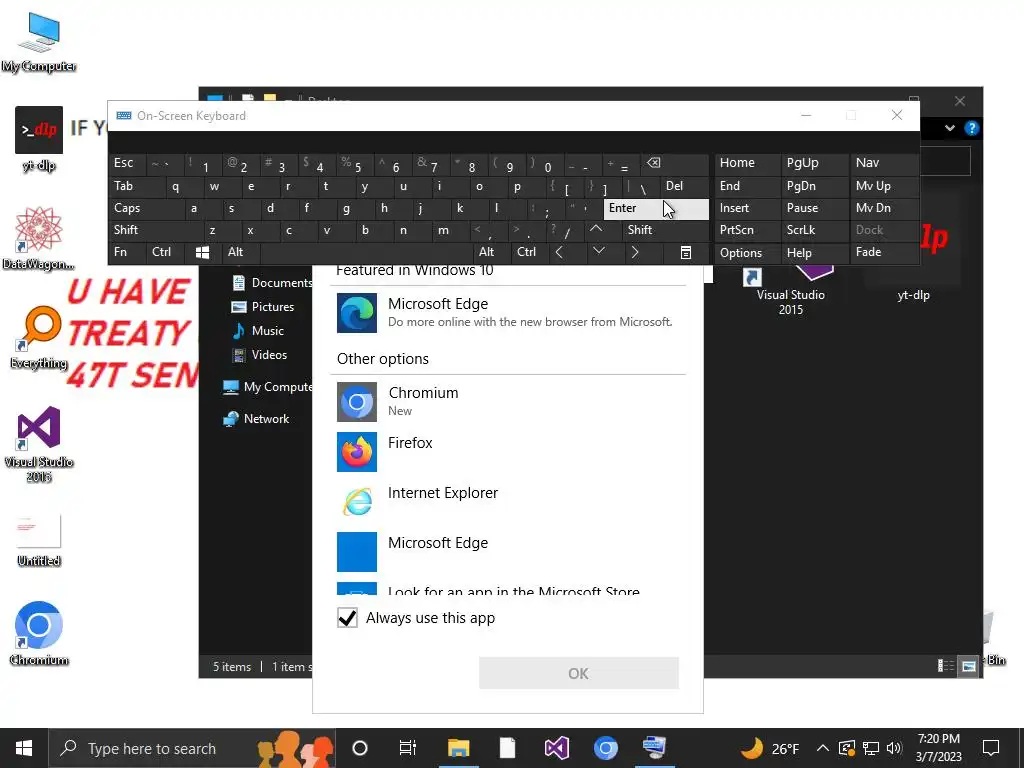The height and width of the screenshot is (768, 1024).
Task: Show hidden icons in system tray
Action: pos(823,748)
